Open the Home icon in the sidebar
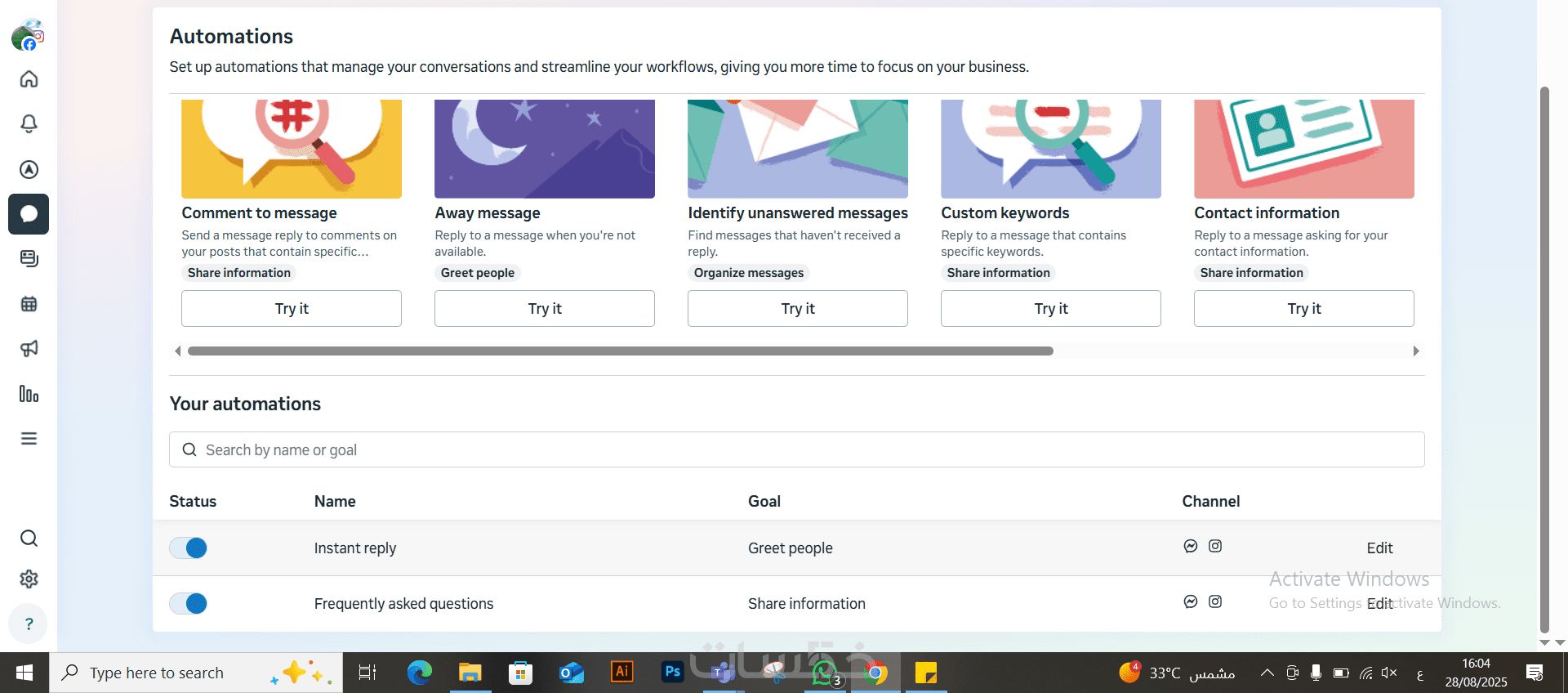 [29, 79]
